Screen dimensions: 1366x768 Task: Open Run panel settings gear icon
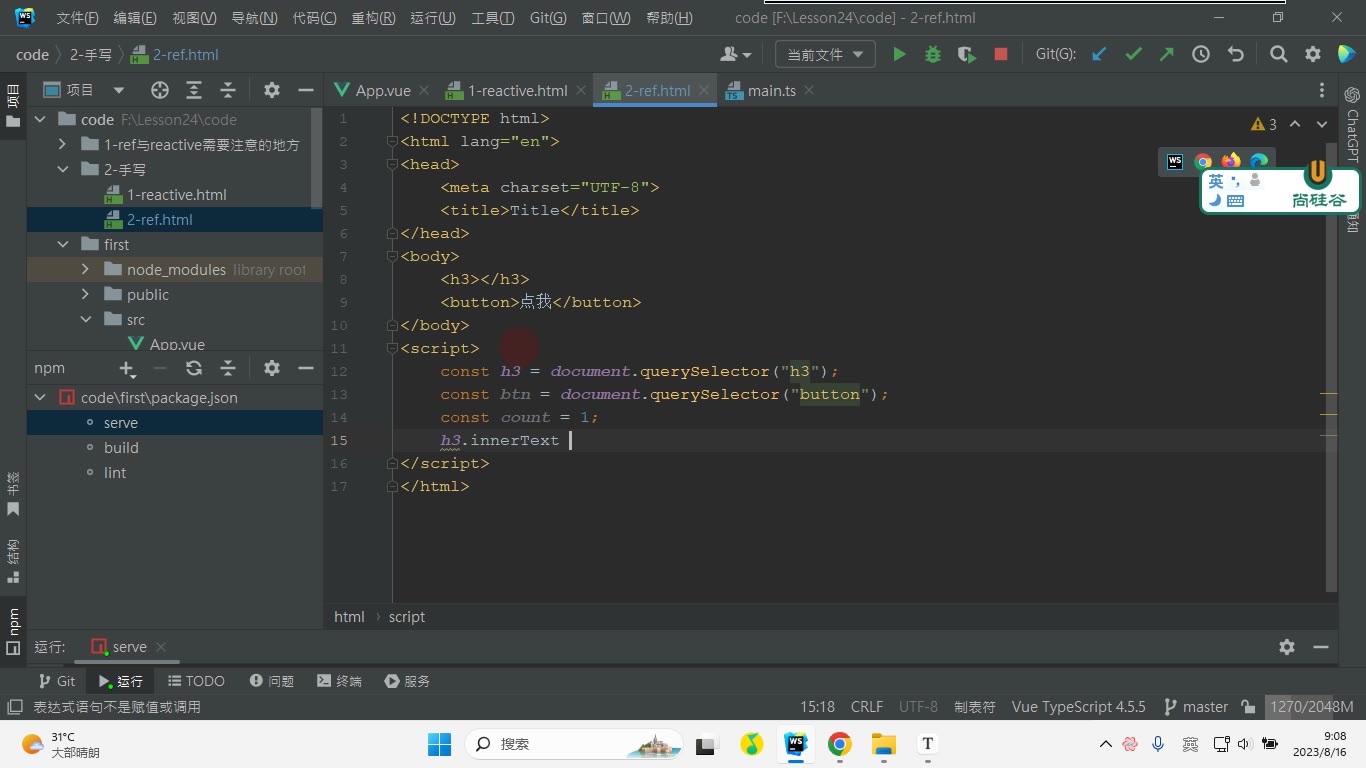click(x=1287, y=647)
